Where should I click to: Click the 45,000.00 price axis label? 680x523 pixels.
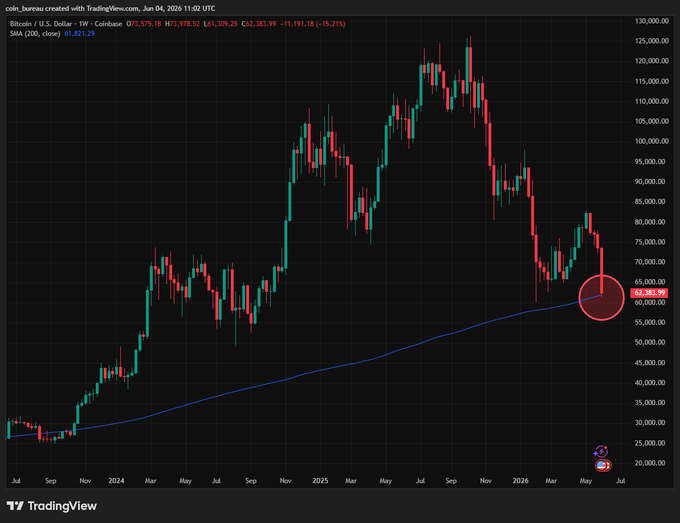tap(650, 363)
